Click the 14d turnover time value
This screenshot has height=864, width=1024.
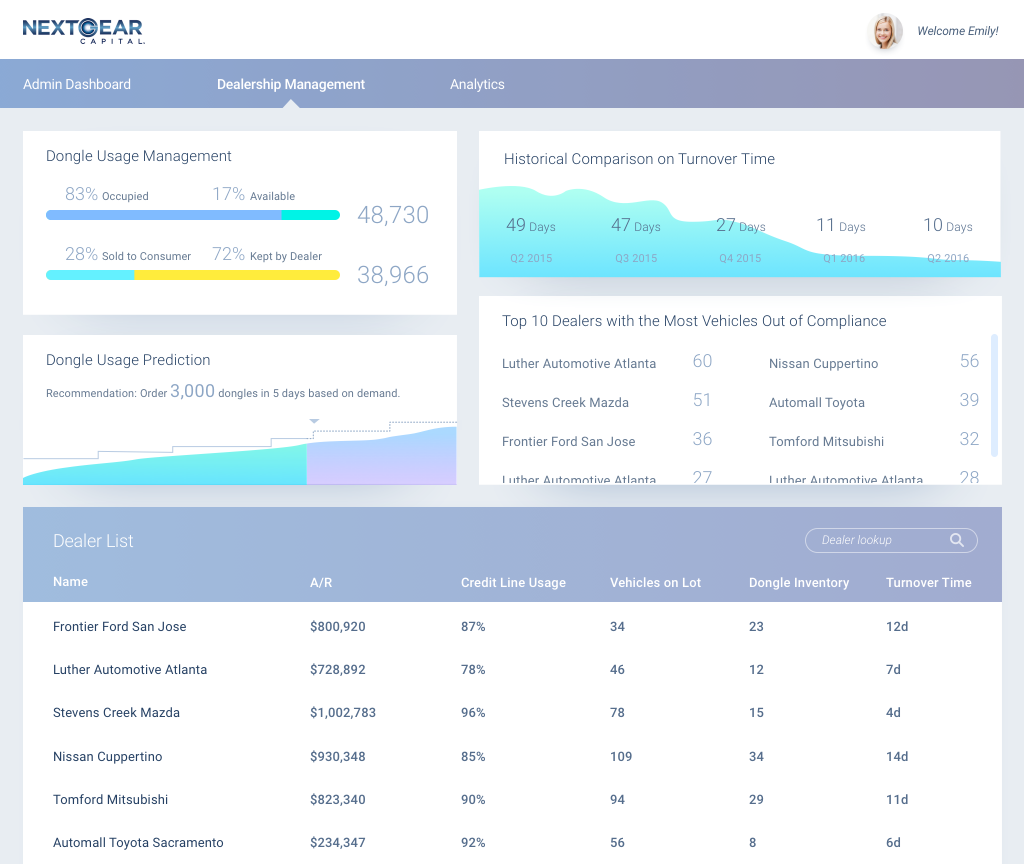pos(897,756)
